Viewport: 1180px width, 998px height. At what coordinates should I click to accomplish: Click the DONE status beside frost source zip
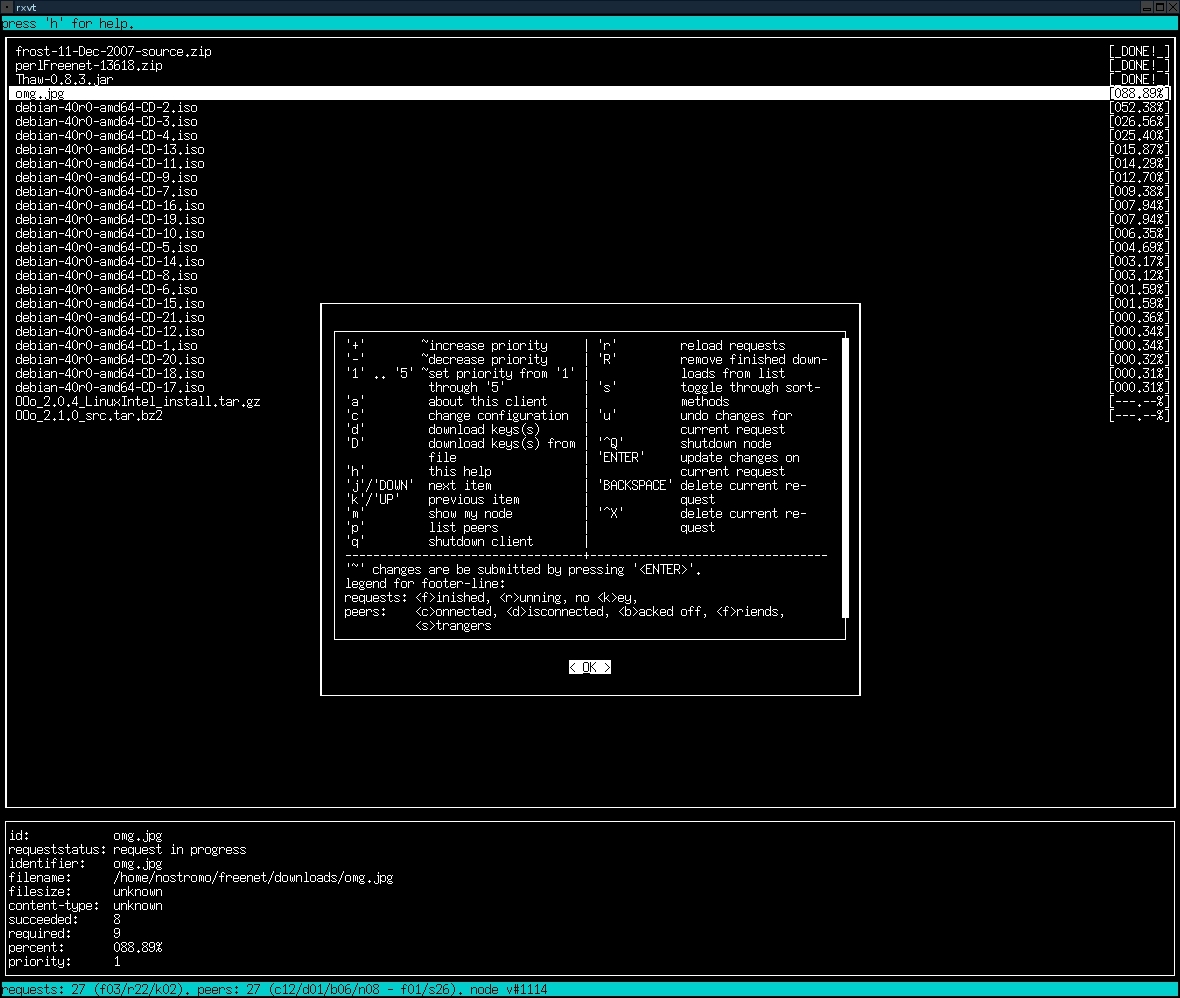1139,51
